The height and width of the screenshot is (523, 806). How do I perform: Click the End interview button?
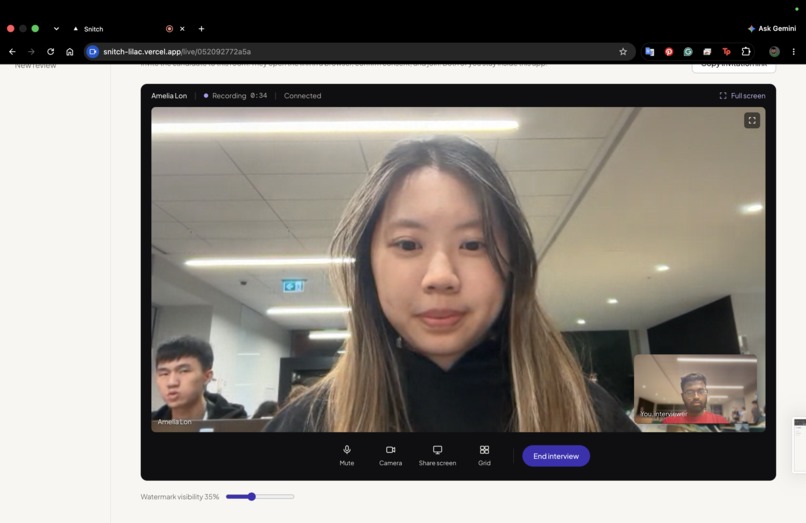(x=556, y=456)
